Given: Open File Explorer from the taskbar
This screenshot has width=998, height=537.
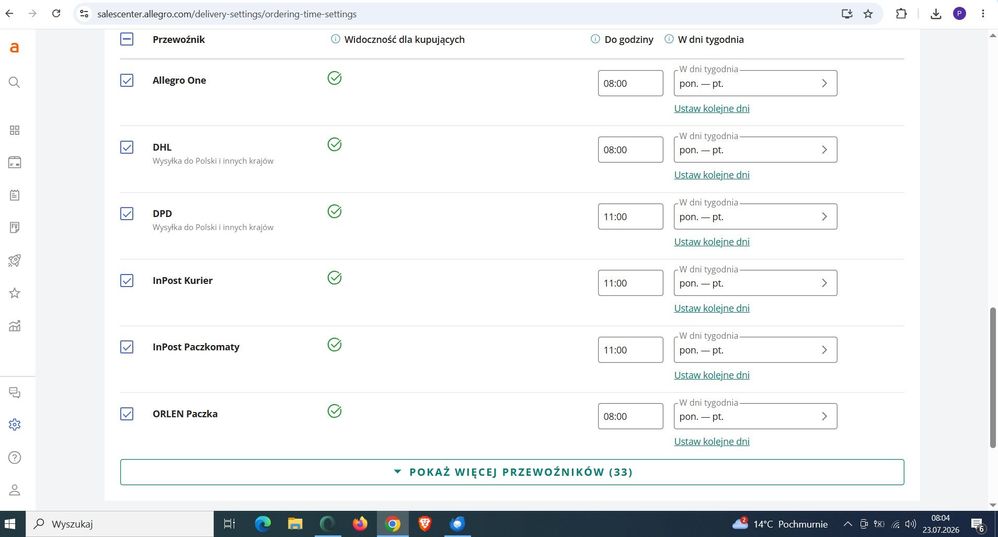Looking at the screenshot, I should pos(295,524).
